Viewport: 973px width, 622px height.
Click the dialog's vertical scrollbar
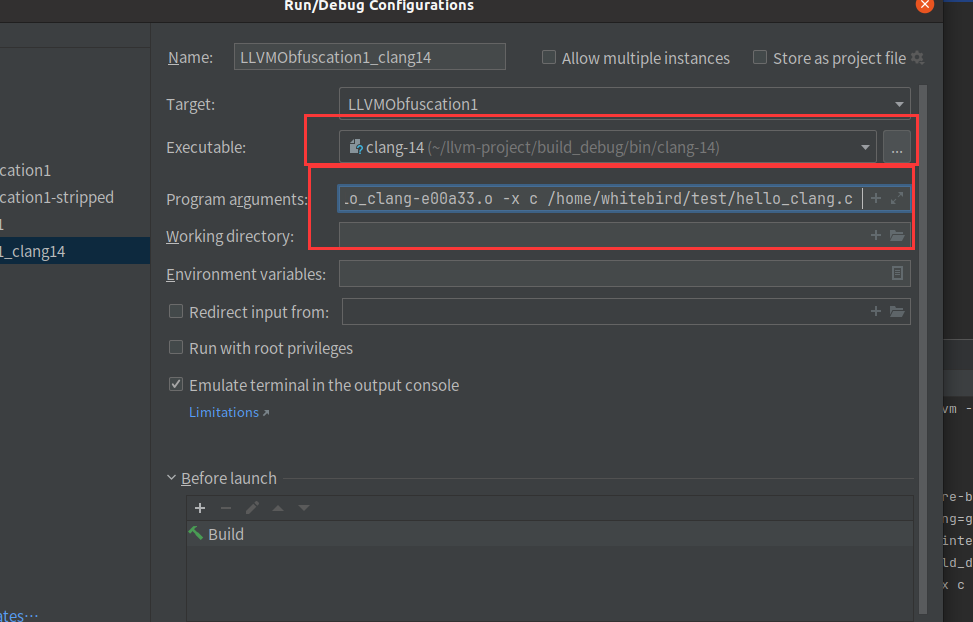923,348
